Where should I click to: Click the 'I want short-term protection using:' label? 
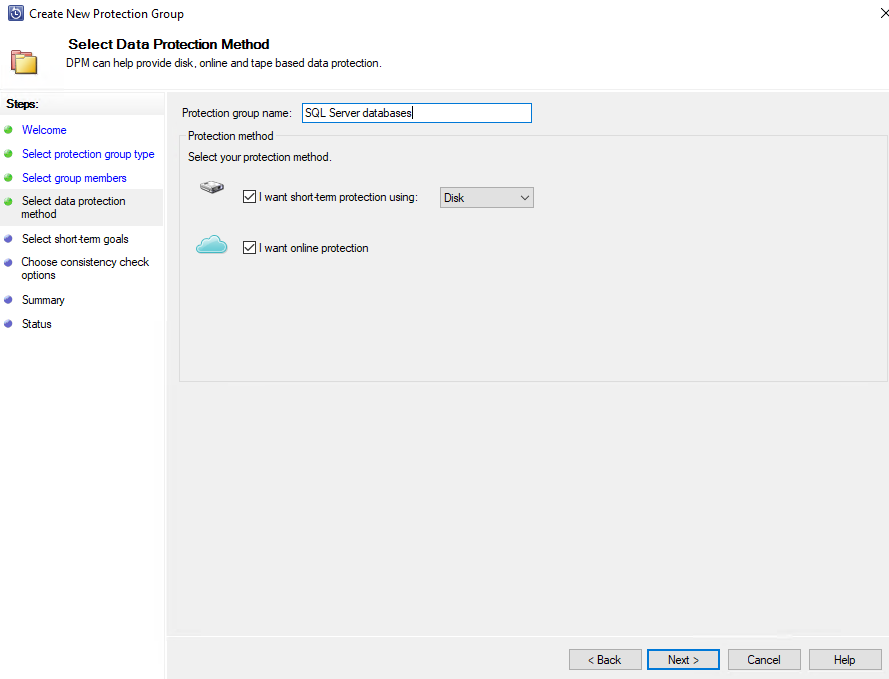[338, 197]
